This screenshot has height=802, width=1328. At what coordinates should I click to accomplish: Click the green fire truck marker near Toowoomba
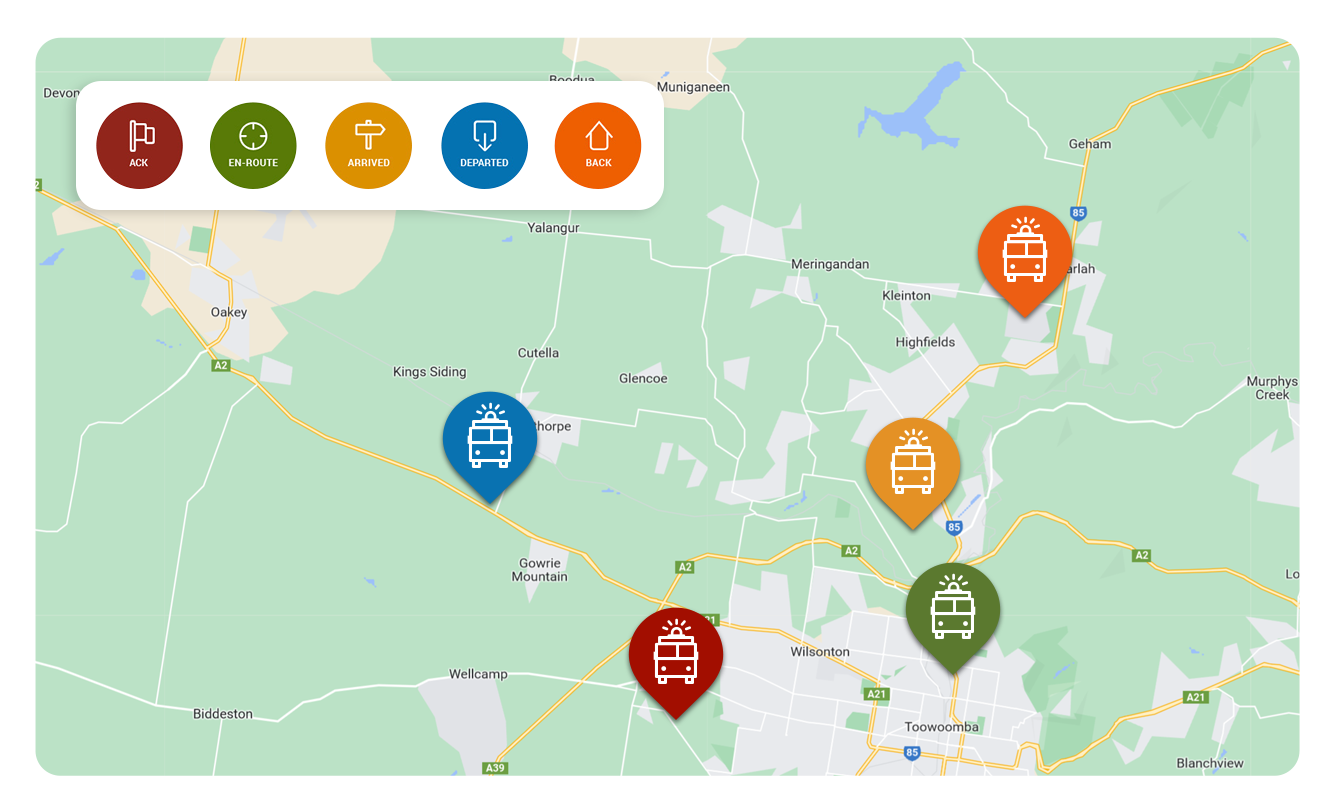click(x=952, y=610)
